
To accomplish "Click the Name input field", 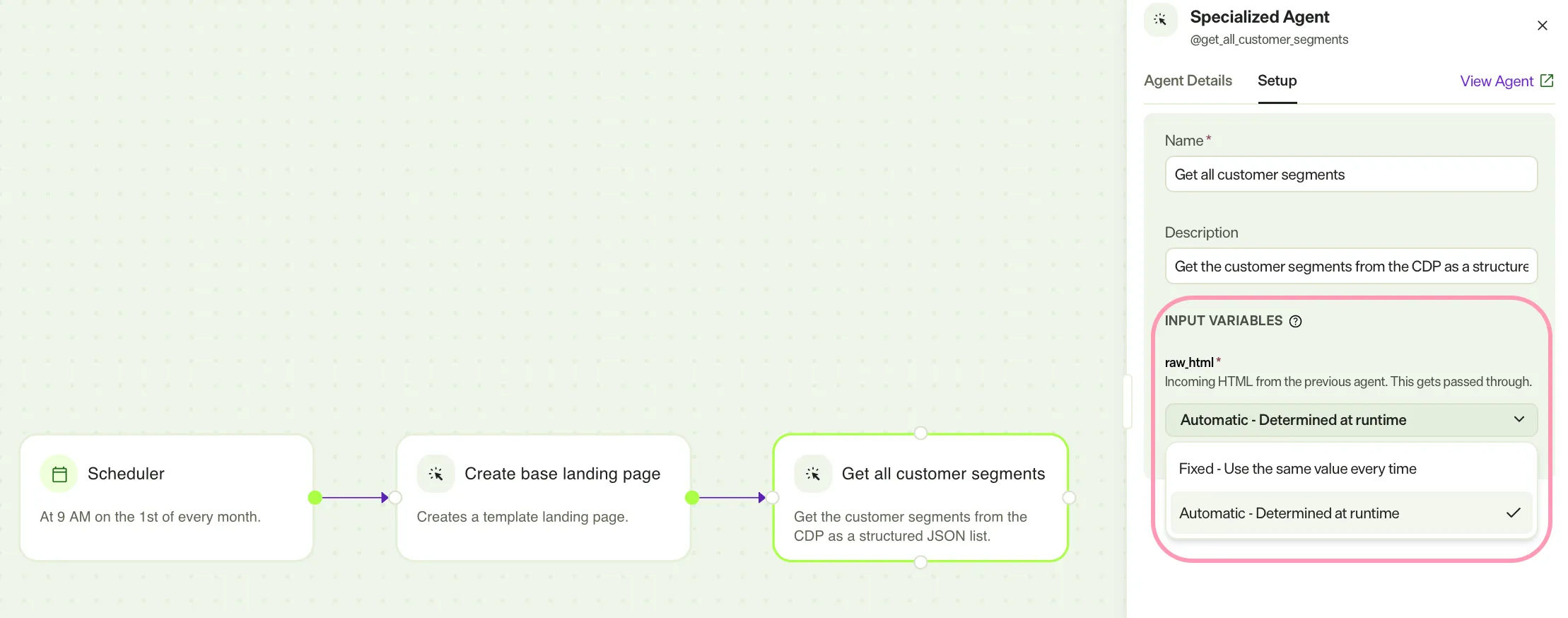I will [1351, 174].
